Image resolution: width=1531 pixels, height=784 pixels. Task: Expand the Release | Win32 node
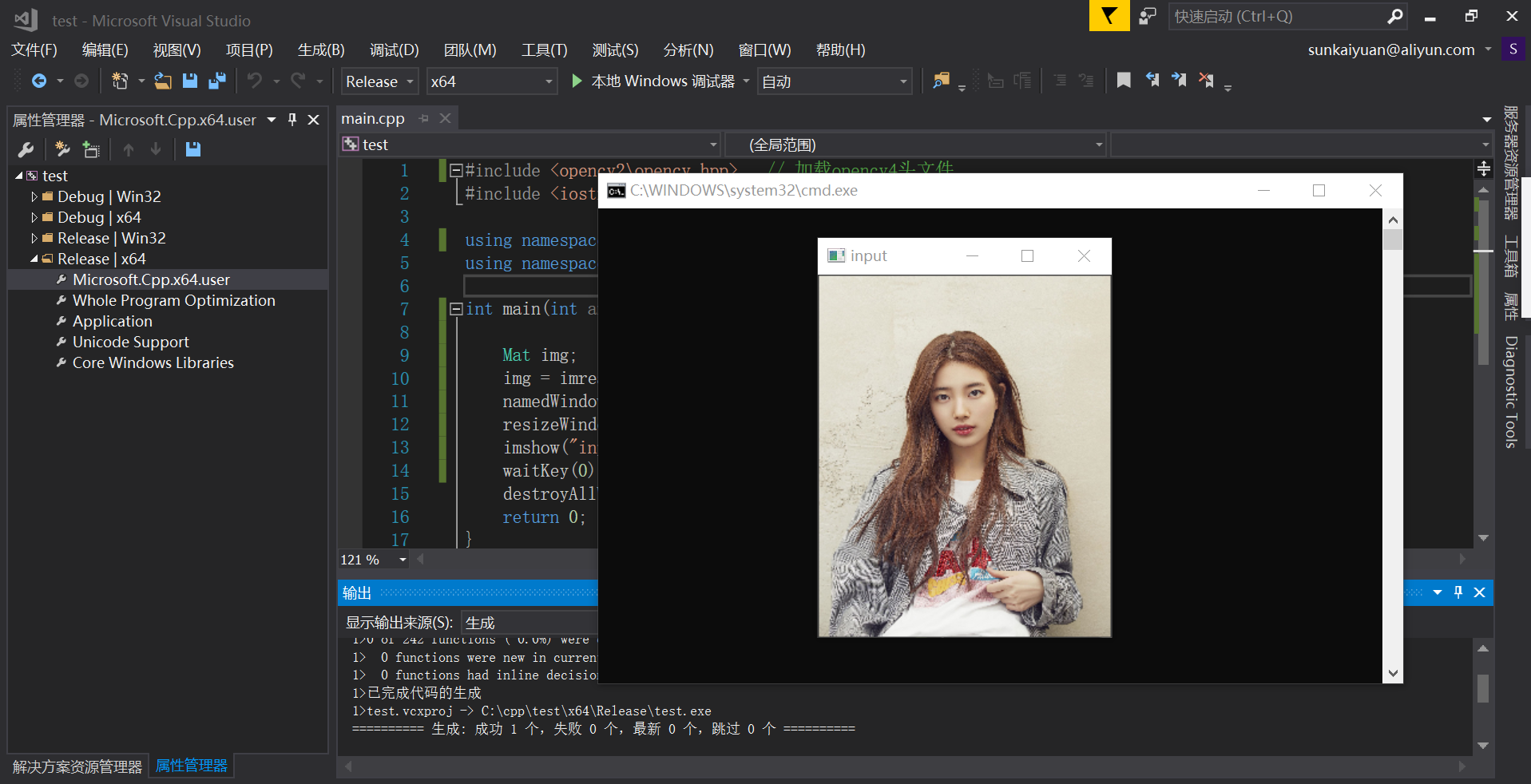34,238
